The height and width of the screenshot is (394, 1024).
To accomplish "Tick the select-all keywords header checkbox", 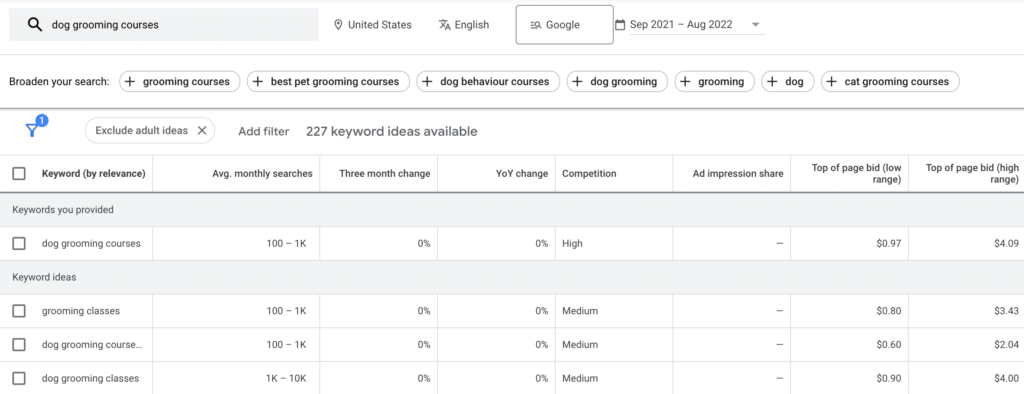I will pyautogui.click(x=19, y=174).
